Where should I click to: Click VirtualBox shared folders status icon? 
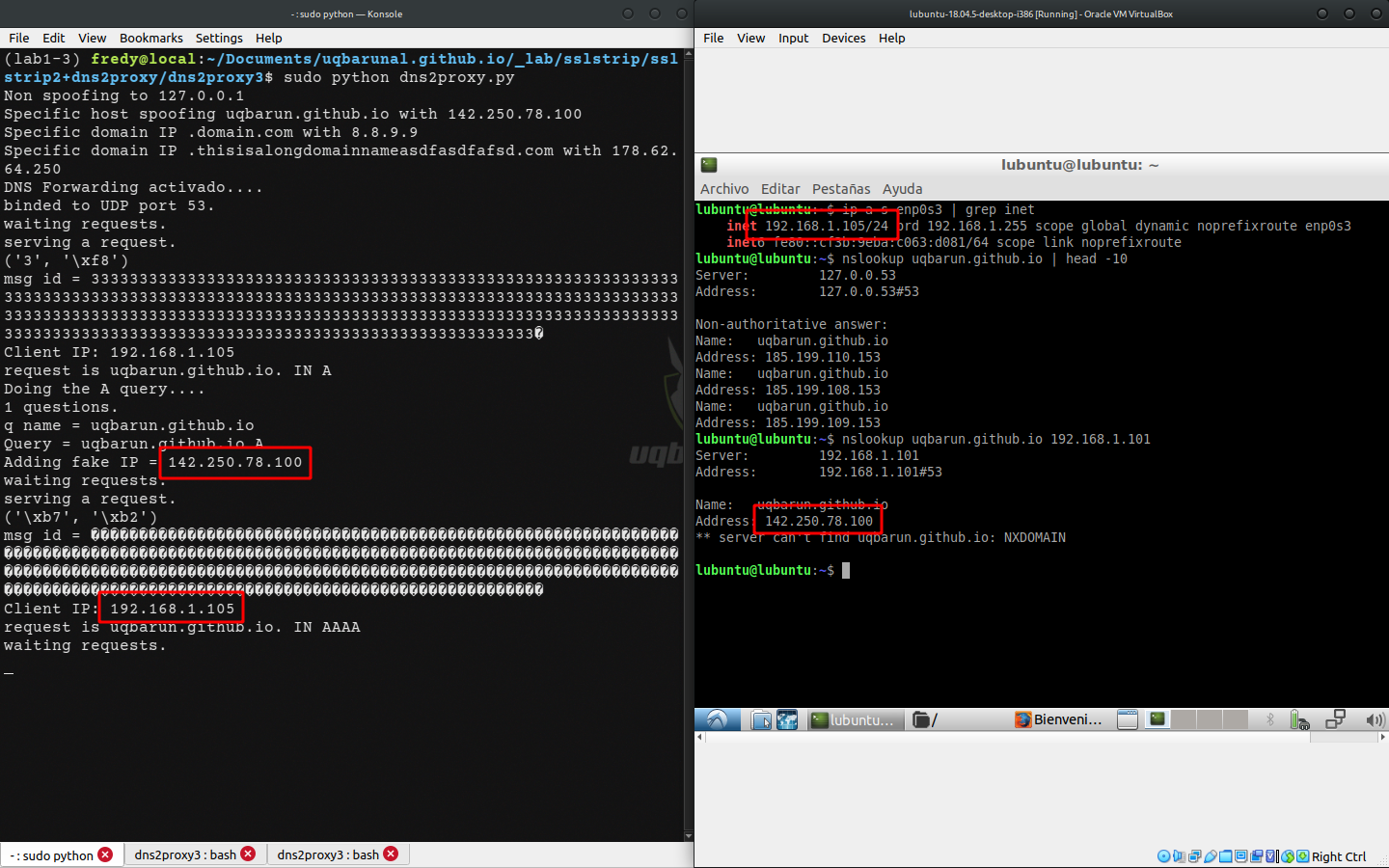(1225, 856)
